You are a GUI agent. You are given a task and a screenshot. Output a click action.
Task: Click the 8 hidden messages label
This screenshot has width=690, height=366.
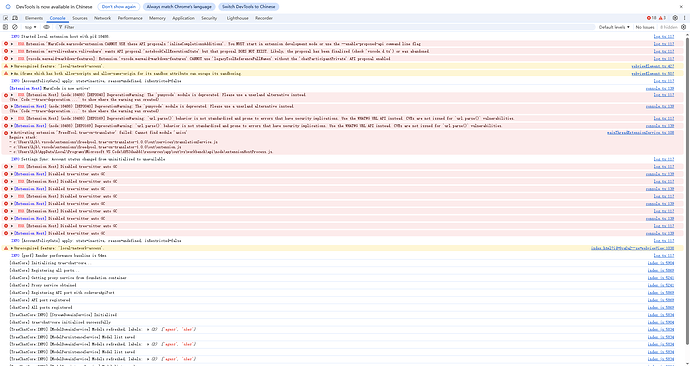coord(668,27)
